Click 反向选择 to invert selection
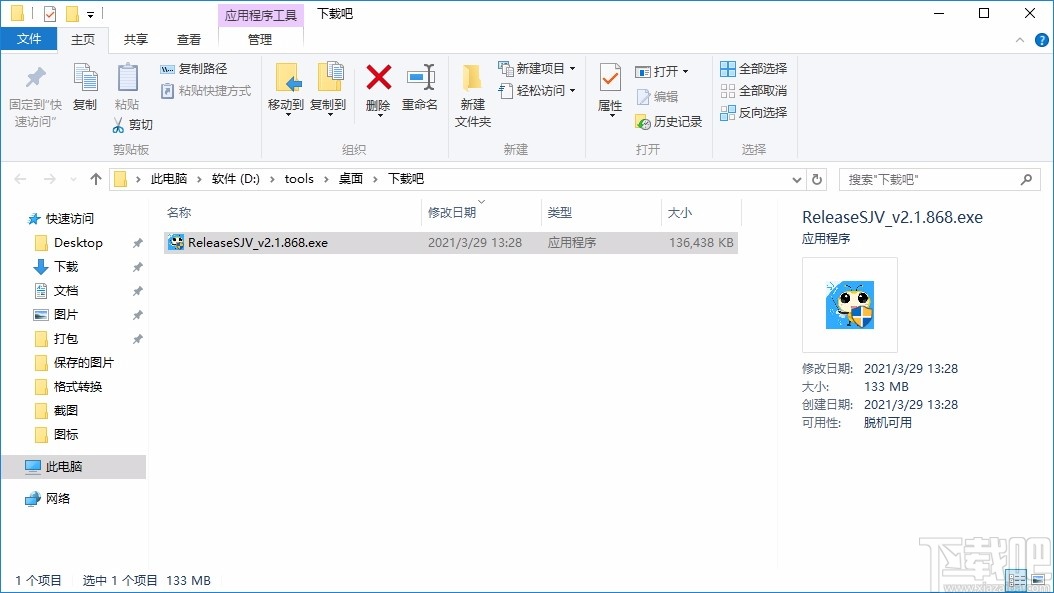The height and width of the screenshot is (593, 1054). [752, 112]
